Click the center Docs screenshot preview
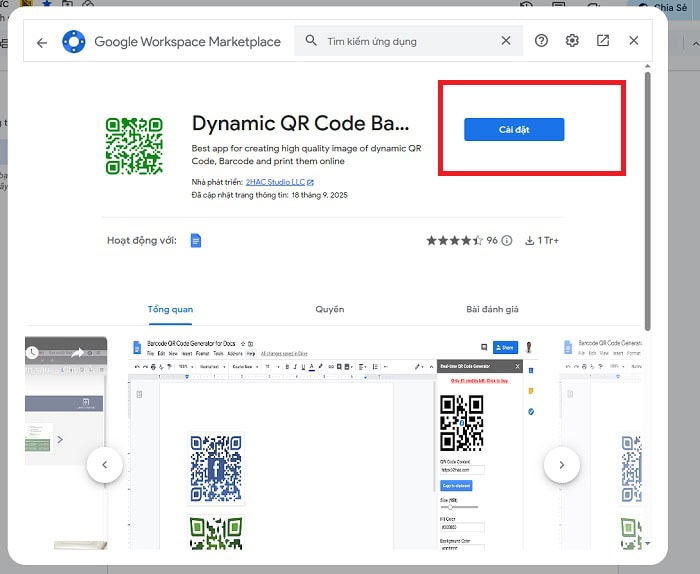The image size is (700, 574). pyautogui.click(x=333, y=443)
